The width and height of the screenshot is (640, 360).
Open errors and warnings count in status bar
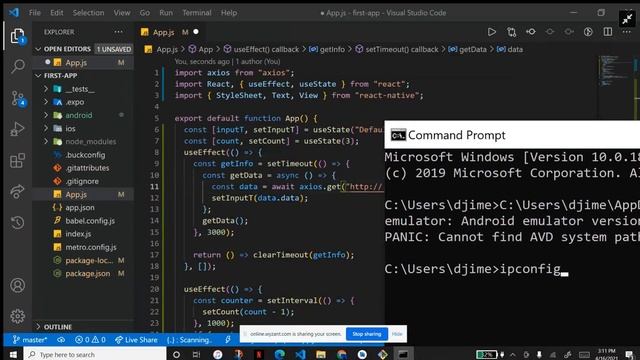90,340
